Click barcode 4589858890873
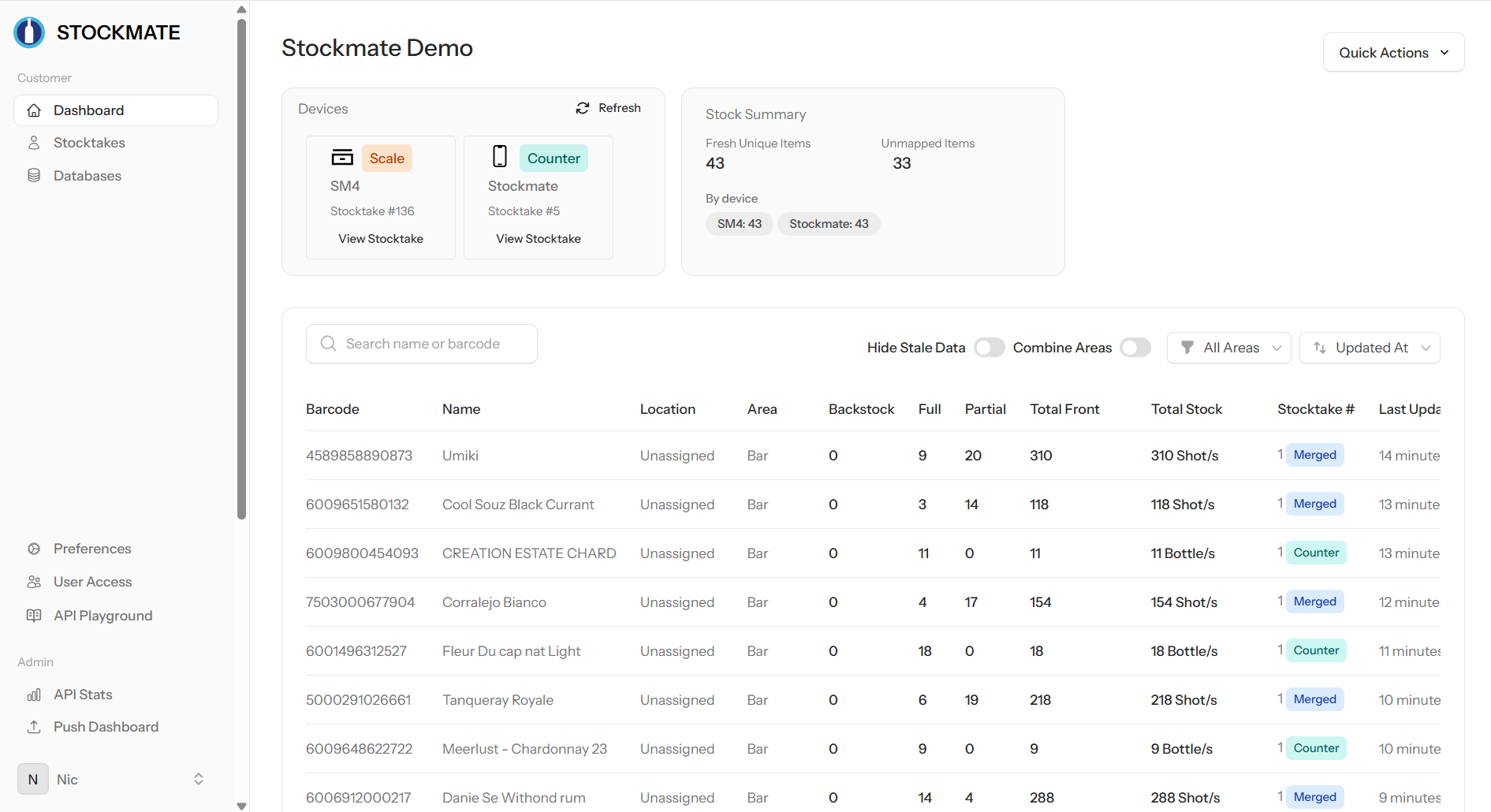The height and width of the screenshot is (812, 1491). point(359,456)
